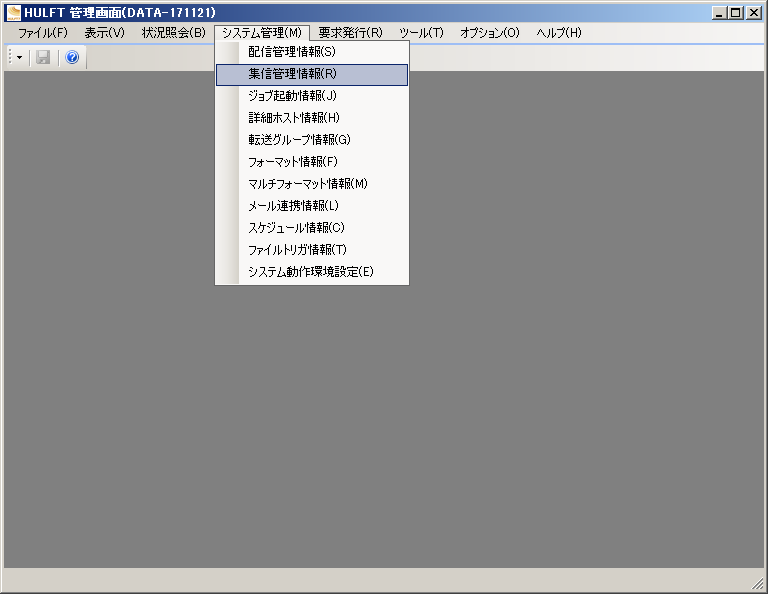Viewport: 768px width, 594px height.
Task: Choose 転送グループ情報(G) menu entry
Action: pyautogui.click(x=312, y=140)
